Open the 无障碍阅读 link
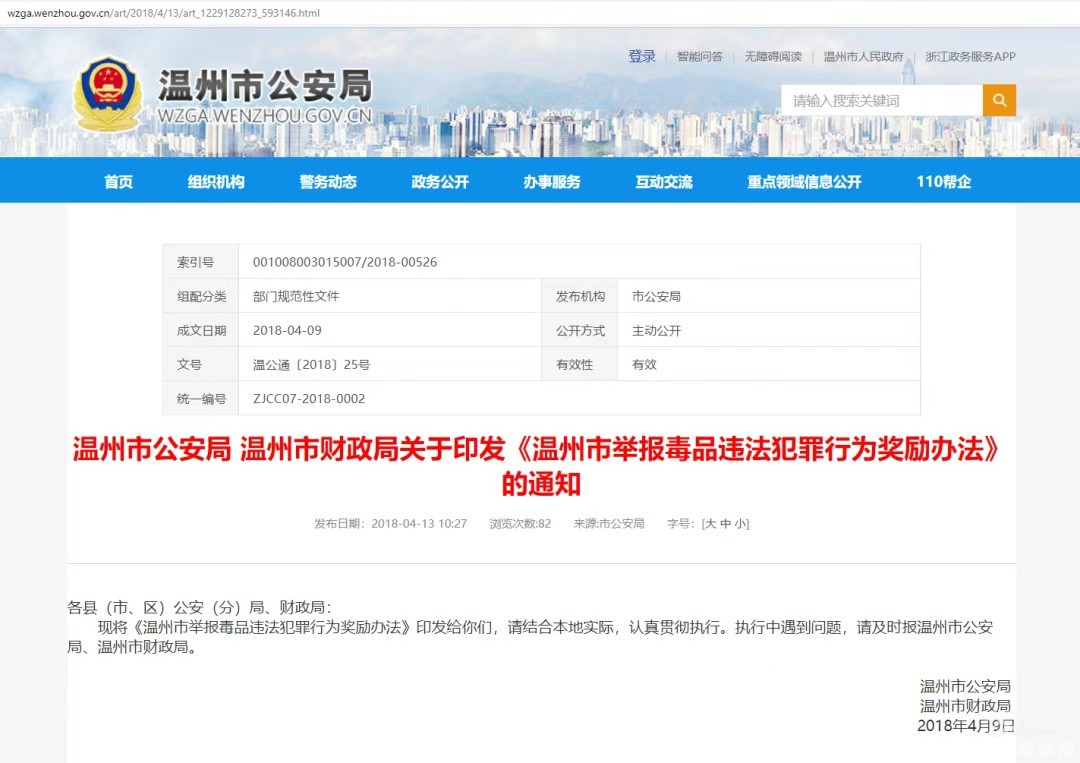 coord(773,56)
